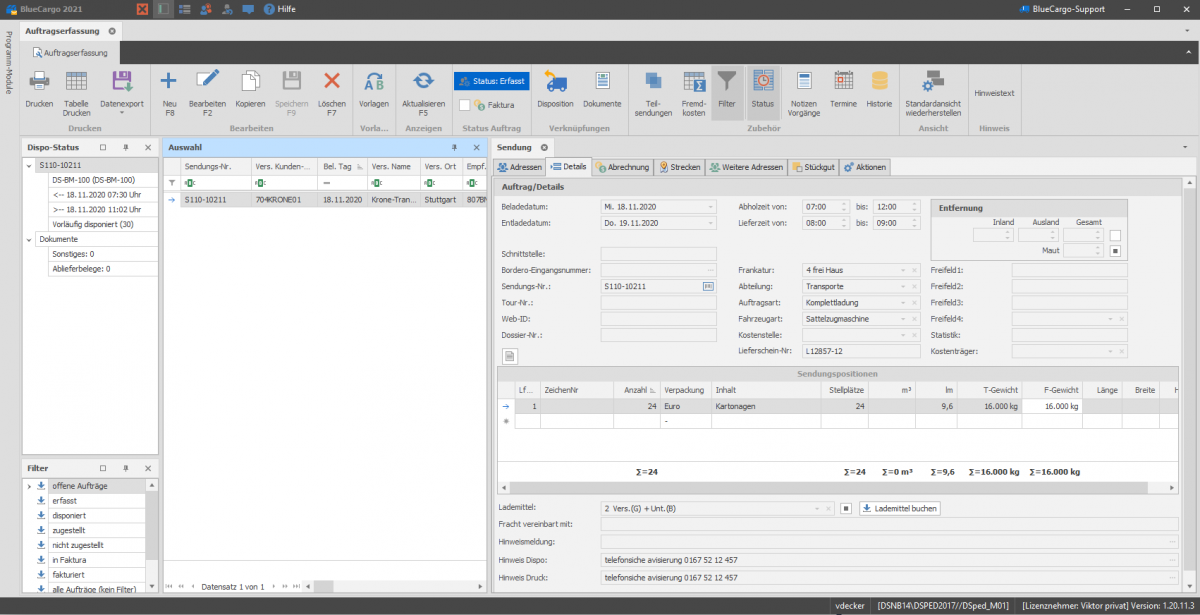1200x615 pixels.
Task: Click the small button inside Sendungs-Nr. field
Action: coord(709,286)
